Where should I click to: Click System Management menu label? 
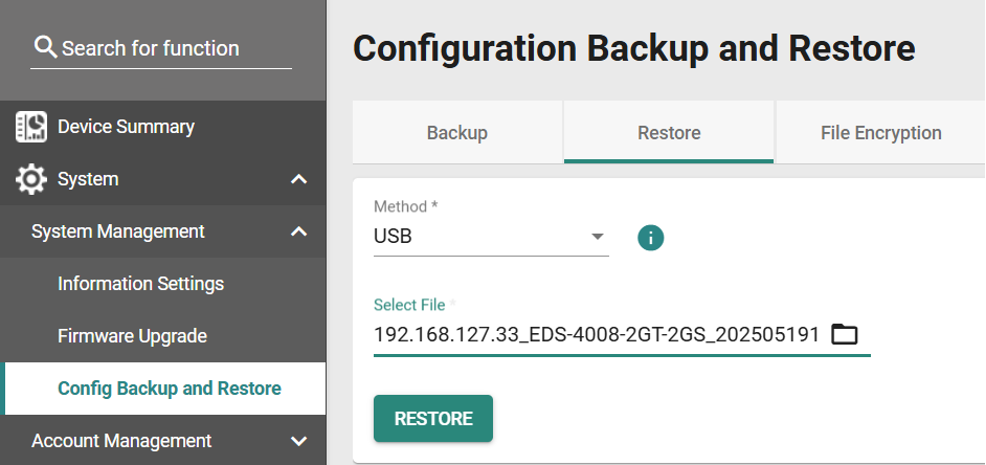118,232
